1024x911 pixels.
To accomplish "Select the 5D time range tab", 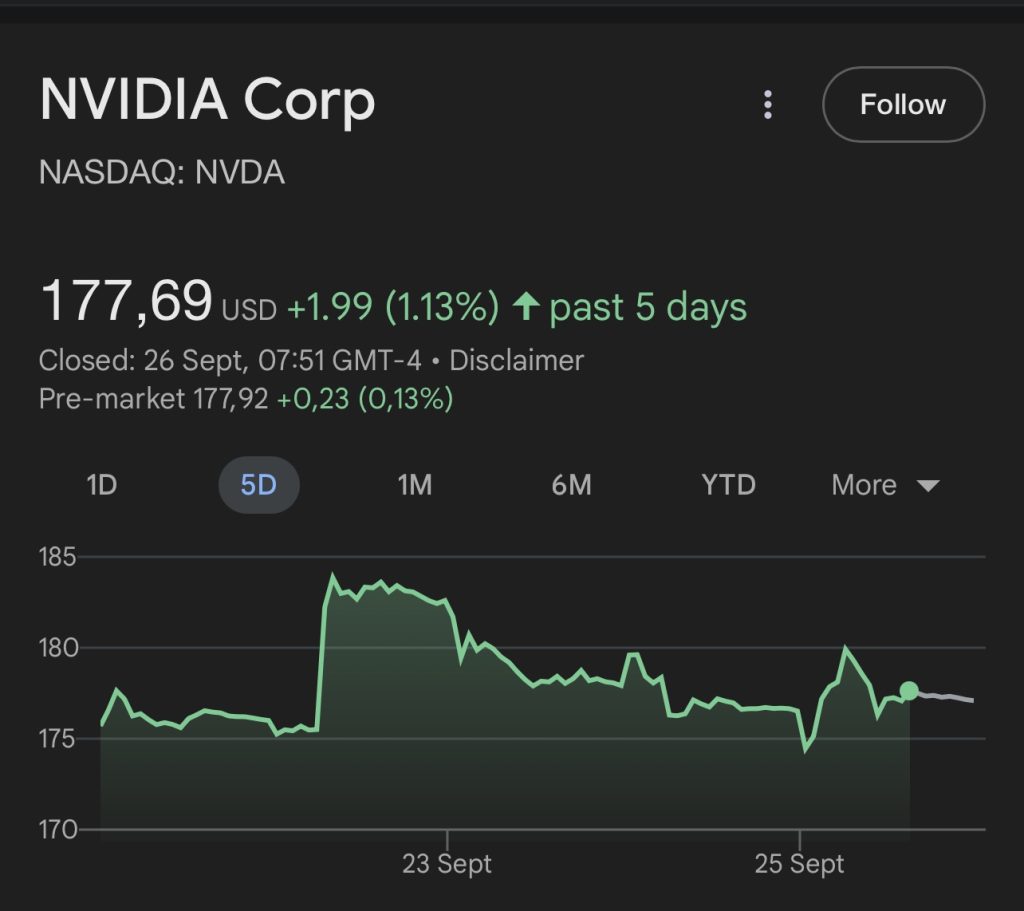I will tap(258, 486).
